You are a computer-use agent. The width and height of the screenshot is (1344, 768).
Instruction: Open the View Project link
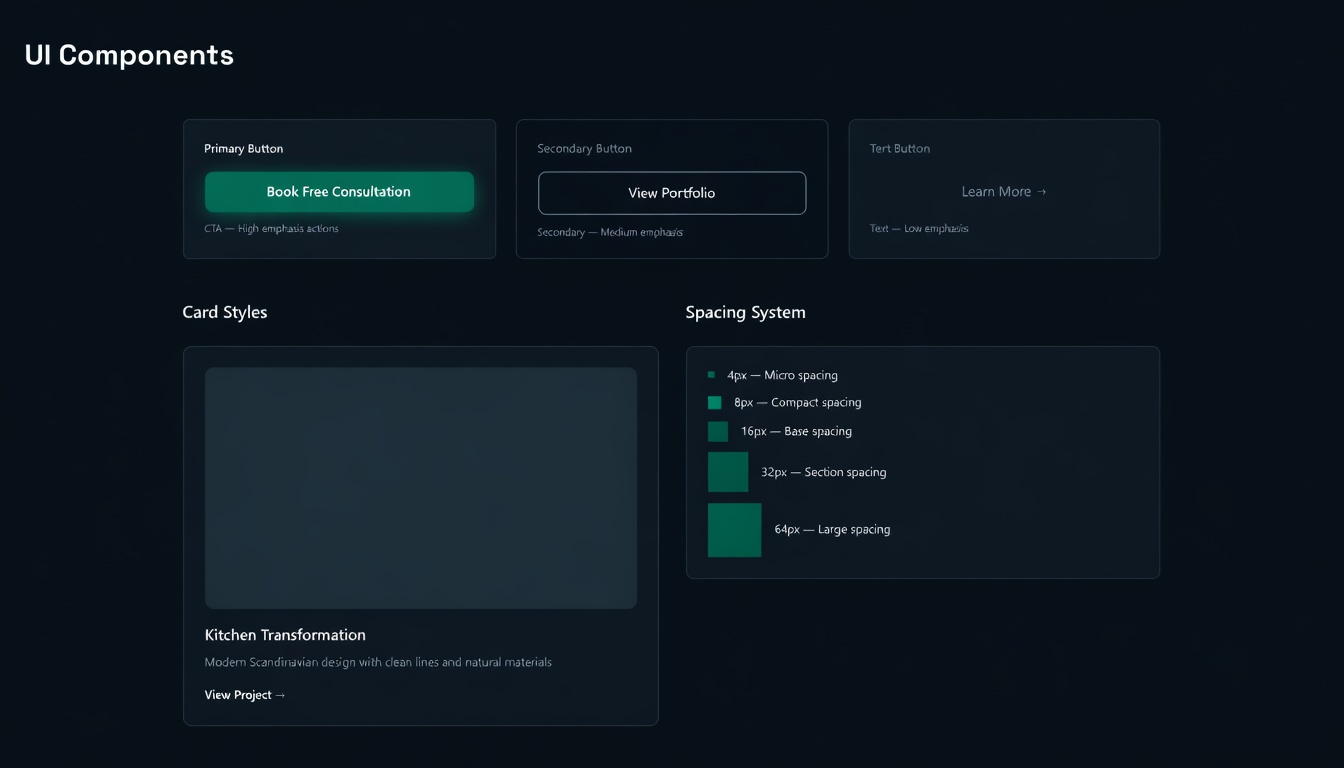[239, 694]
